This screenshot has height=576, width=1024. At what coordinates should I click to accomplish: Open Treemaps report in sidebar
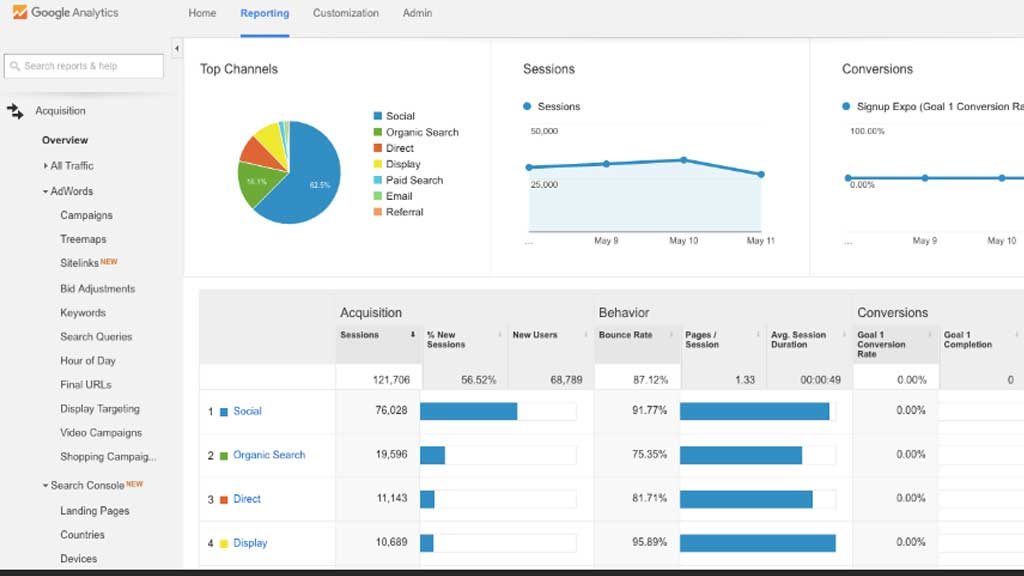83,240
